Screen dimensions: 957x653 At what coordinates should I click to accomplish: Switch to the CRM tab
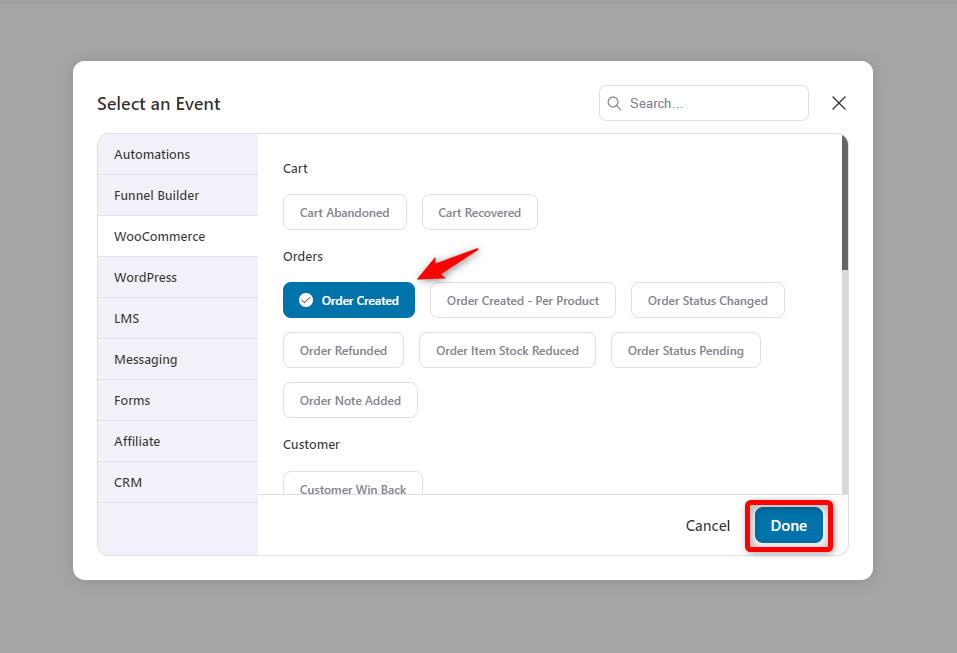pos(178,482)
